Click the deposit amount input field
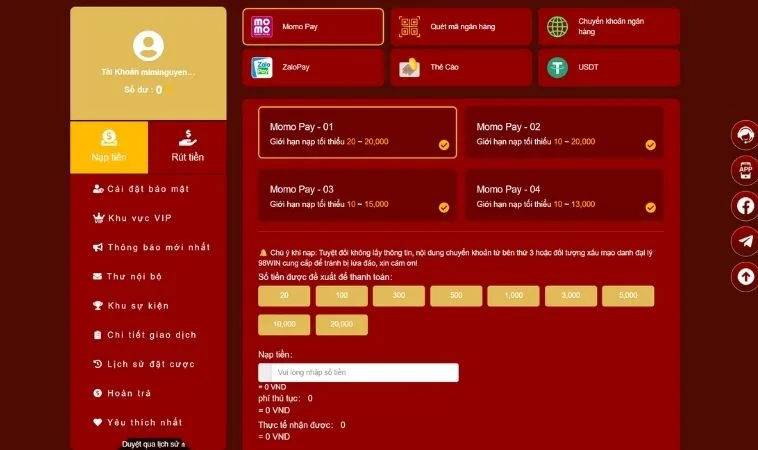The width and height of the screenshot is (758, 450). pos(358,373)
